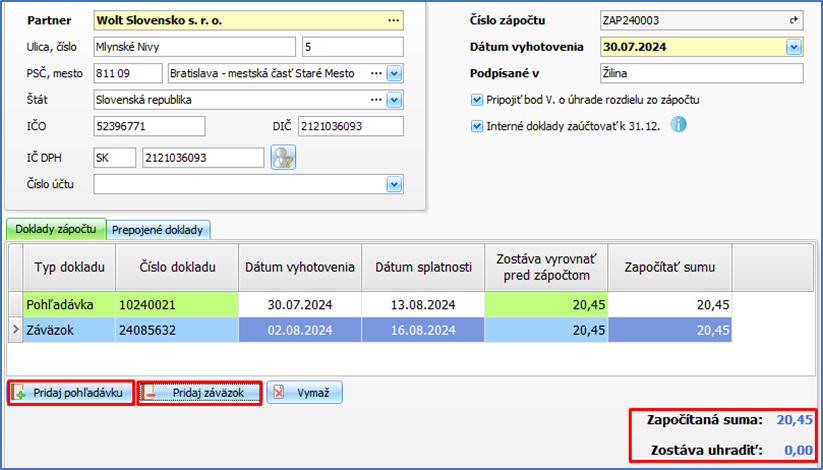Open the Číslo účtu dropdown
Screen dimensions: 823x470
(x=394, y=184)
